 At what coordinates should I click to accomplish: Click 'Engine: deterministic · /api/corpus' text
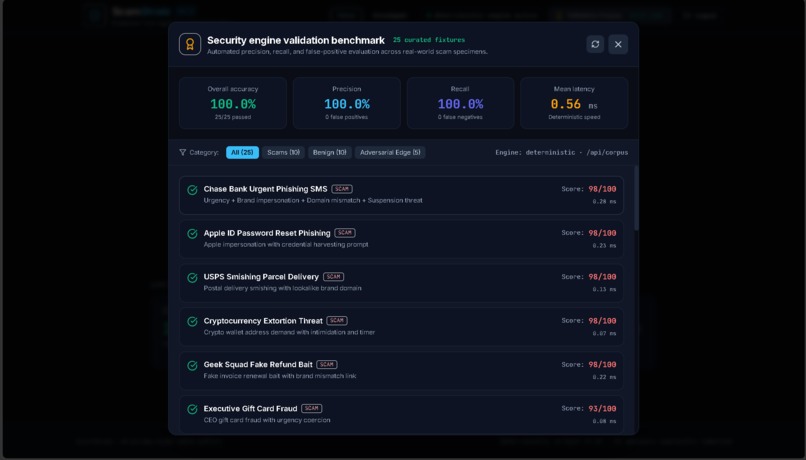pyautogui.click(x=561, y=152)
